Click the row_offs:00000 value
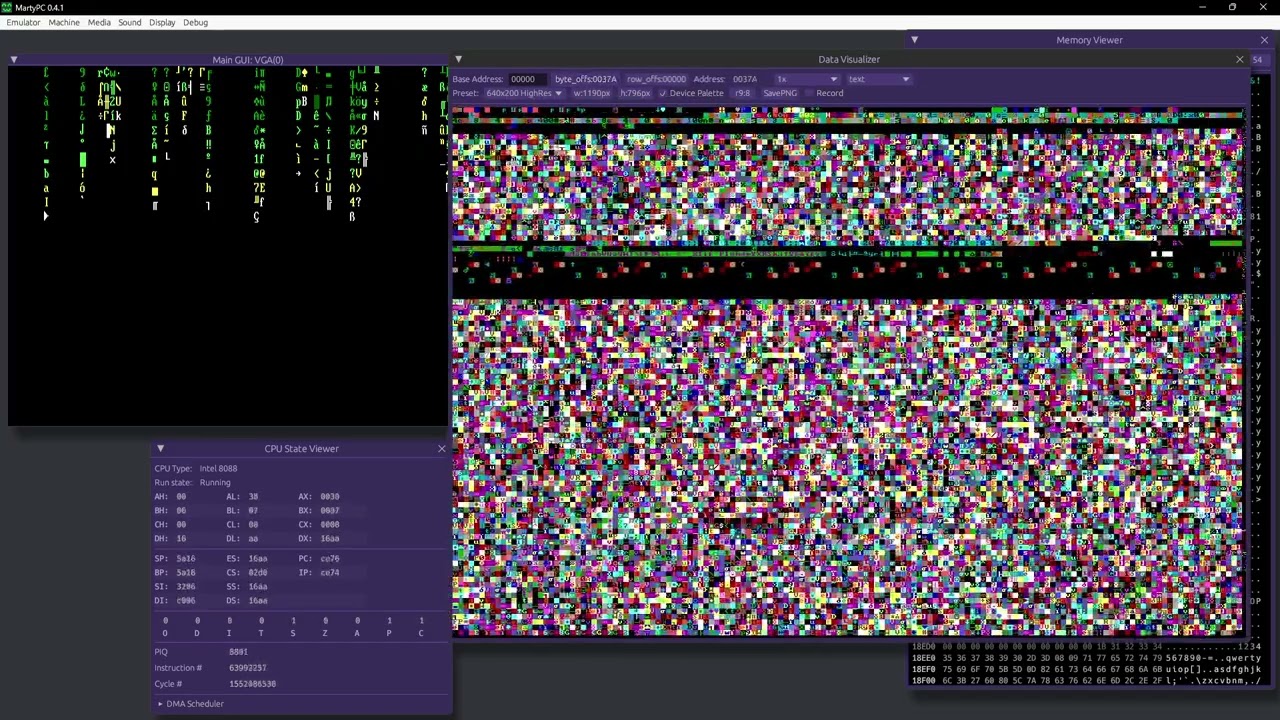Viewport: 1280px width, 720px height. tap(656, 79)
